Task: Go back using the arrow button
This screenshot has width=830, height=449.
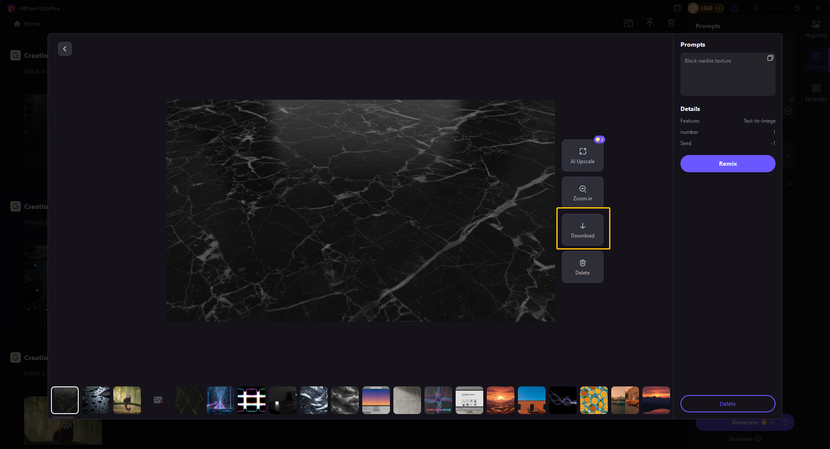Action: click(65, 49)
